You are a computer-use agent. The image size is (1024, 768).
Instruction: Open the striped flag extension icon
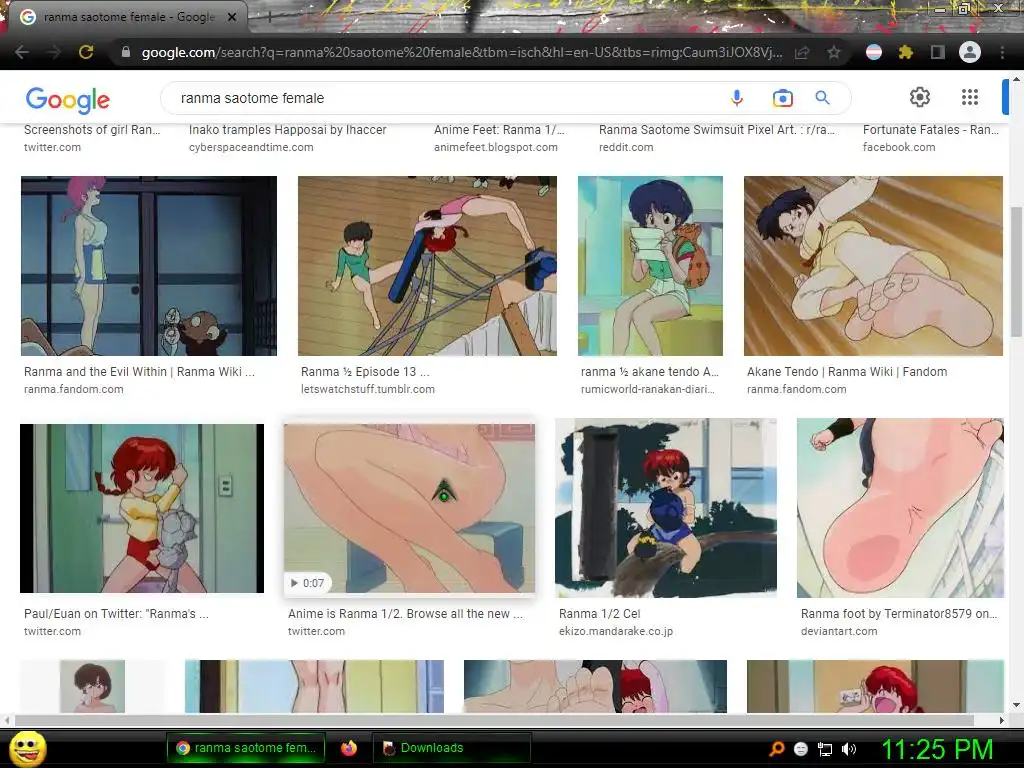tap(874, 52)
